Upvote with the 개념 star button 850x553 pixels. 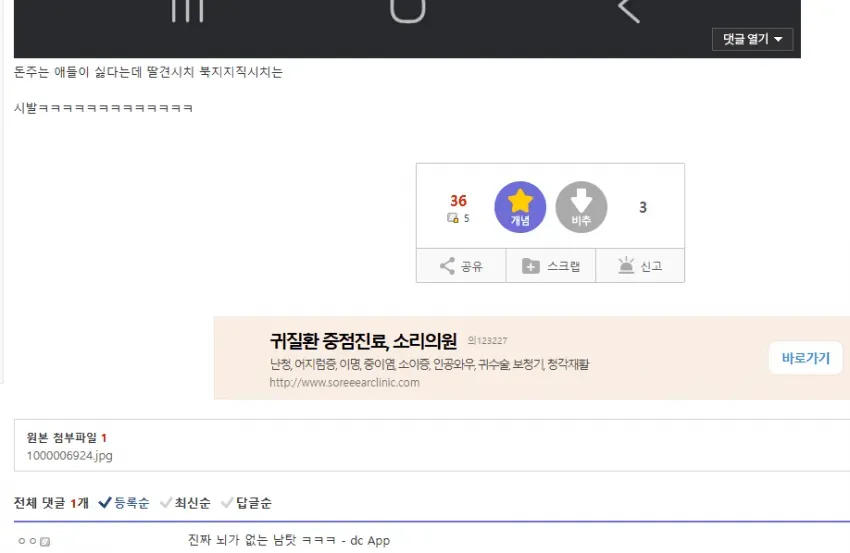[x=520, y=207]
